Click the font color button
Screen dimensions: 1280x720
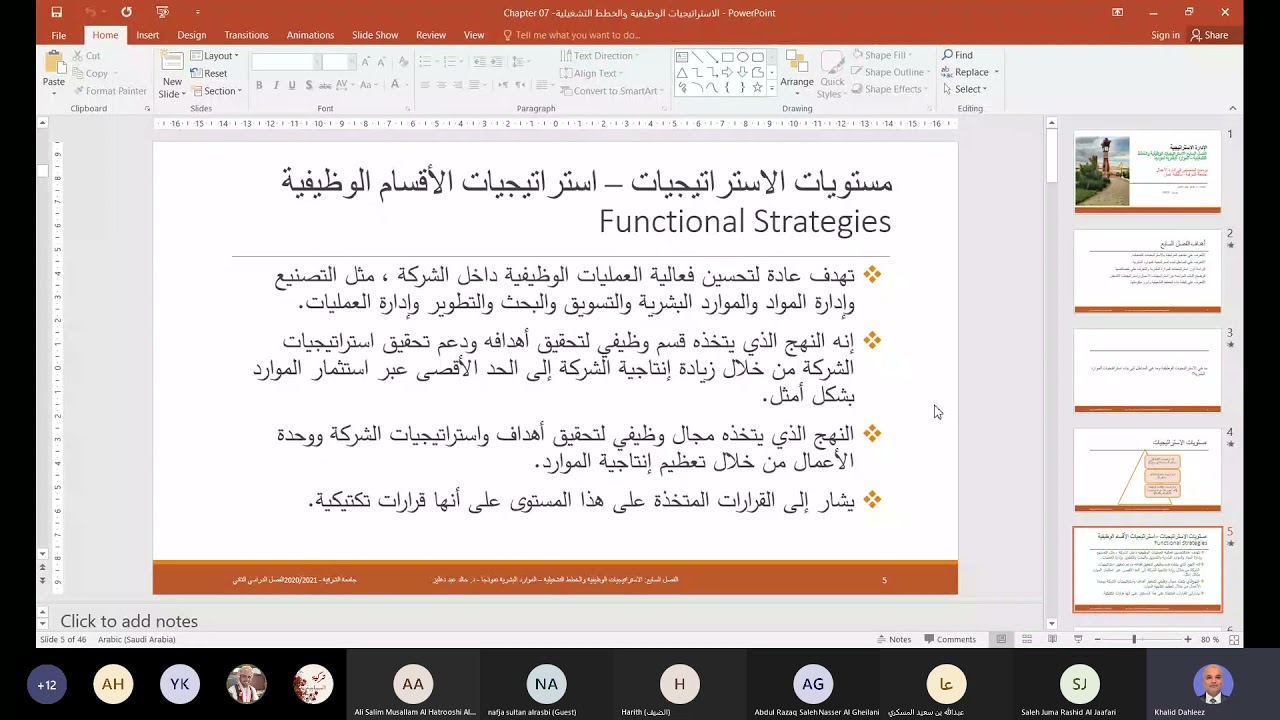click(x=397, y=85)
